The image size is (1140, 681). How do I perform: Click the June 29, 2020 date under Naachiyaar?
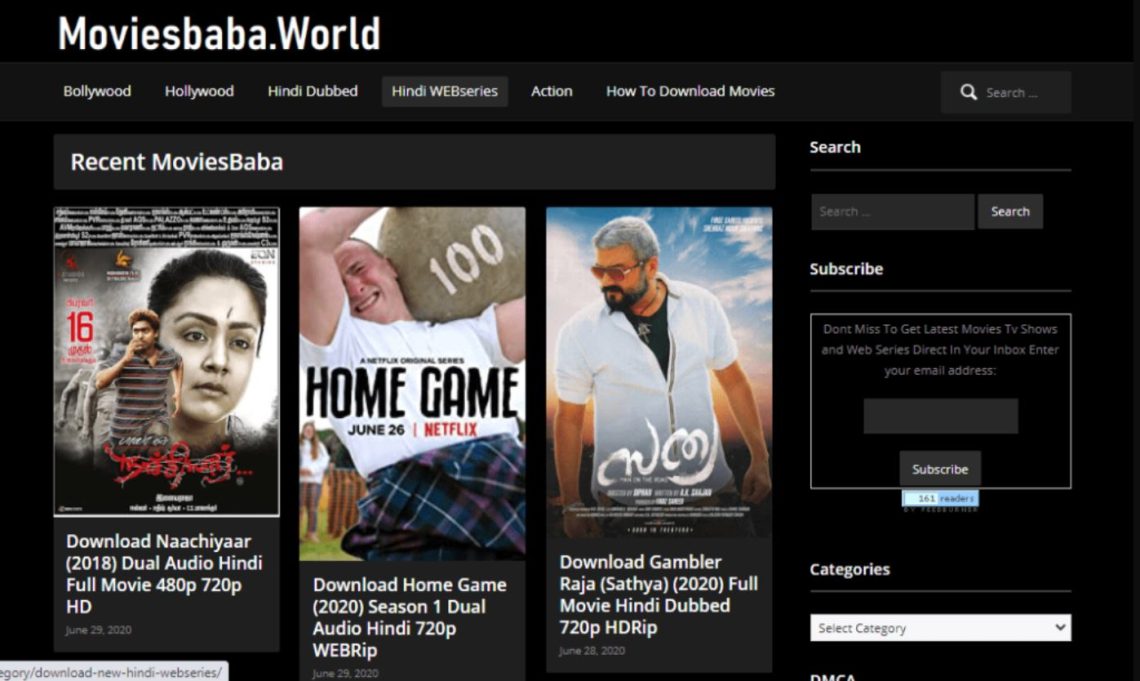tap(98, 630)
